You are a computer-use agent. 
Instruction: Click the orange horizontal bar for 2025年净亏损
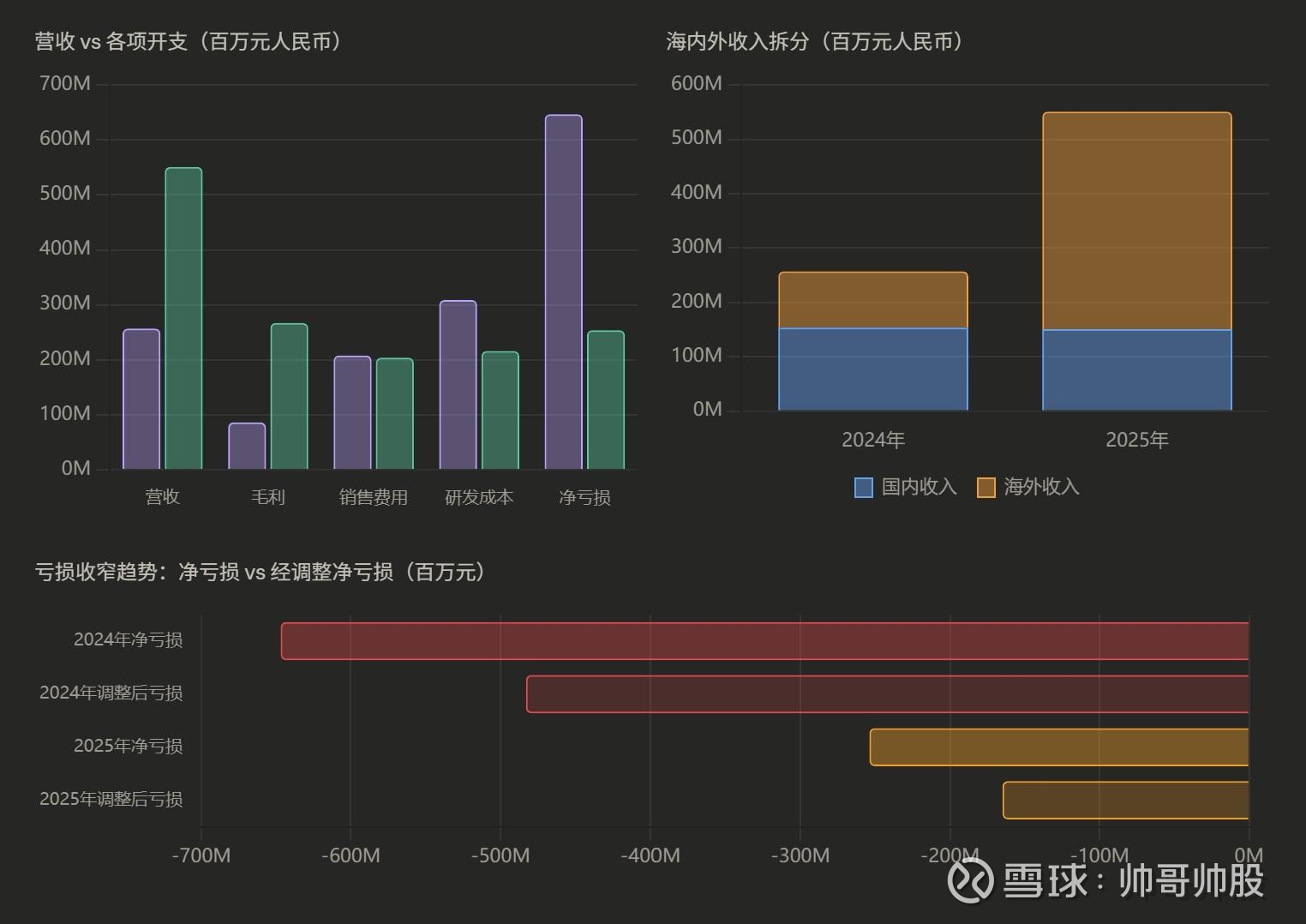pos(1059,747)
